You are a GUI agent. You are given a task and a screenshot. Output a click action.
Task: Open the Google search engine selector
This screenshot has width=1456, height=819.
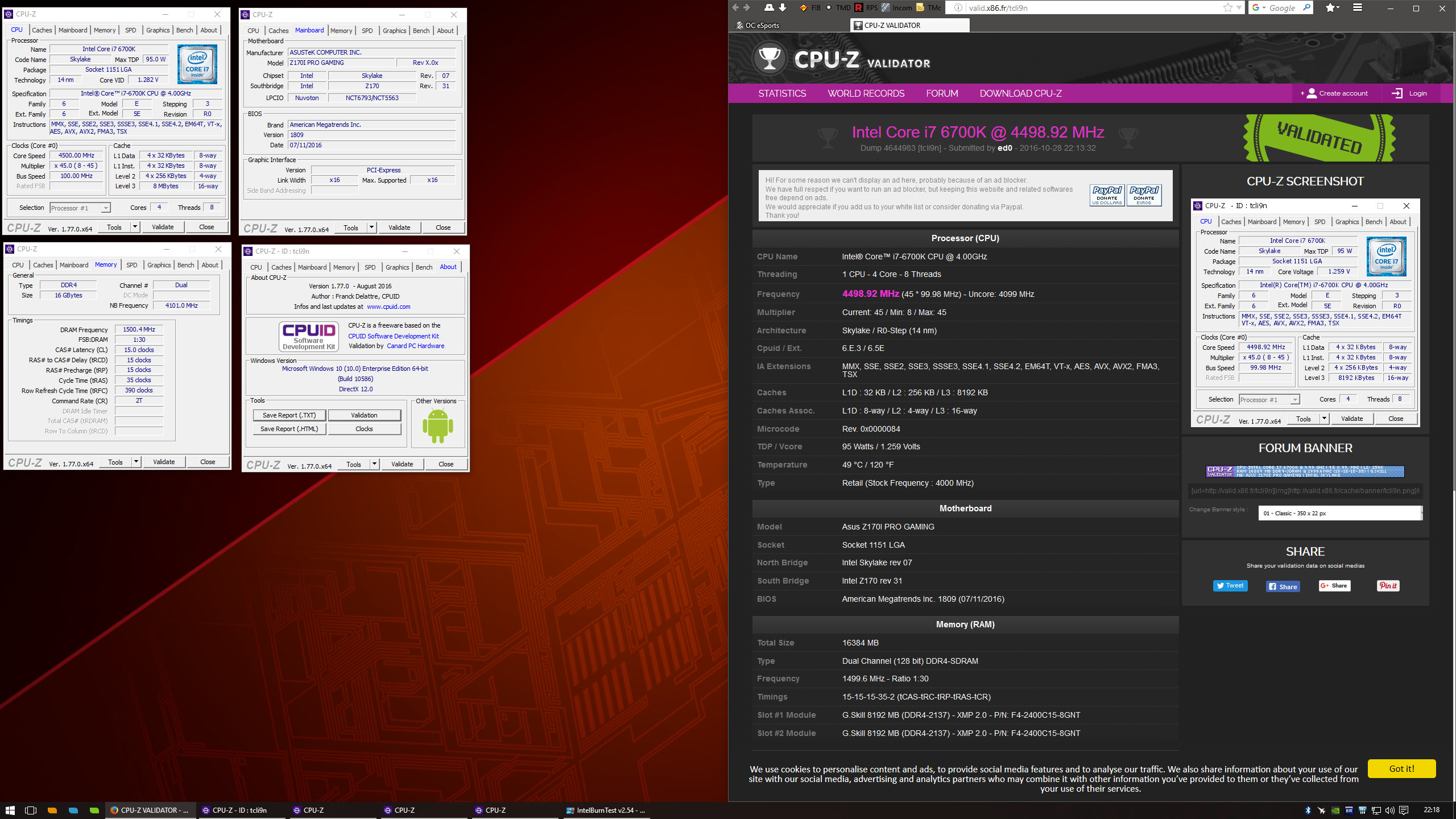click(1258, 7)
